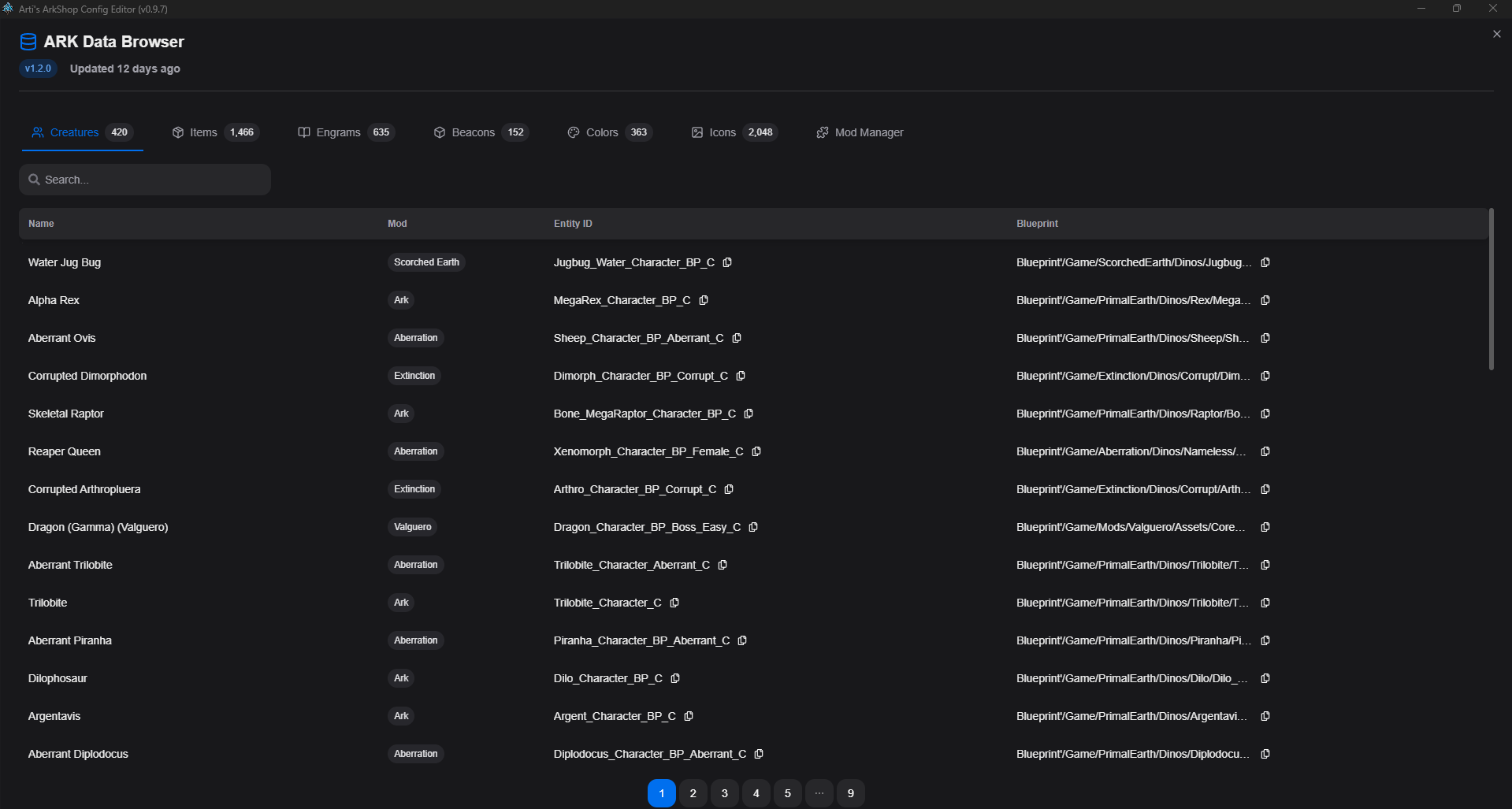
Task: Copy Entity ID Arthro_Character_BP_Corrupt_C
Action: [729, 489]
